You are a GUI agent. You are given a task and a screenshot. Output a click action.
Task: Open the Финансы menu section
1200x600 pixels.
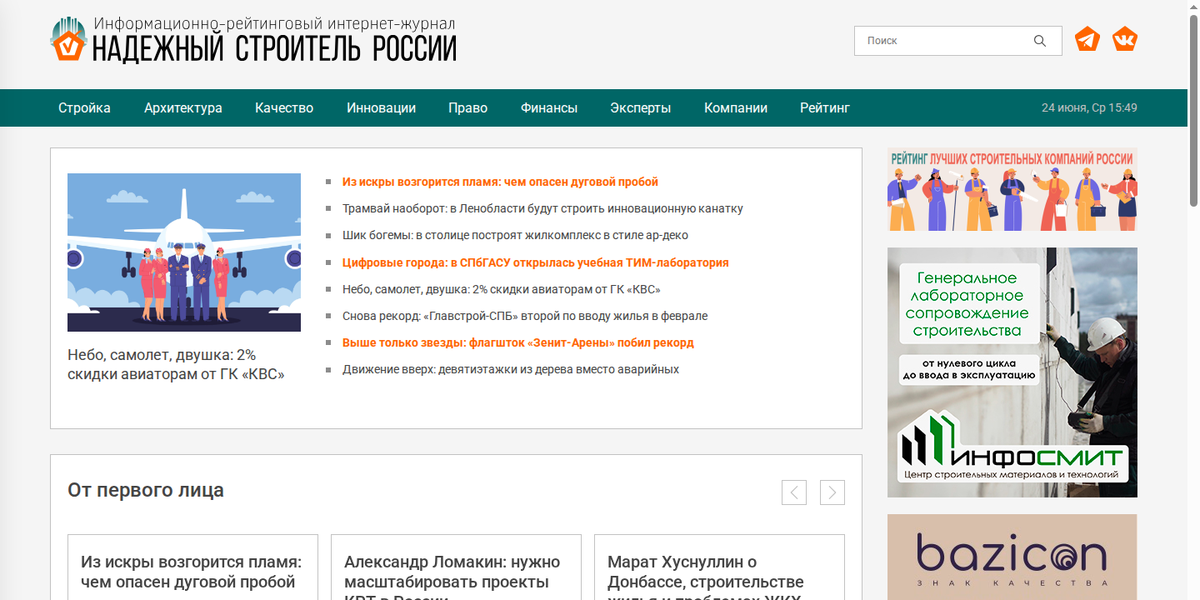tap(549, 108)
